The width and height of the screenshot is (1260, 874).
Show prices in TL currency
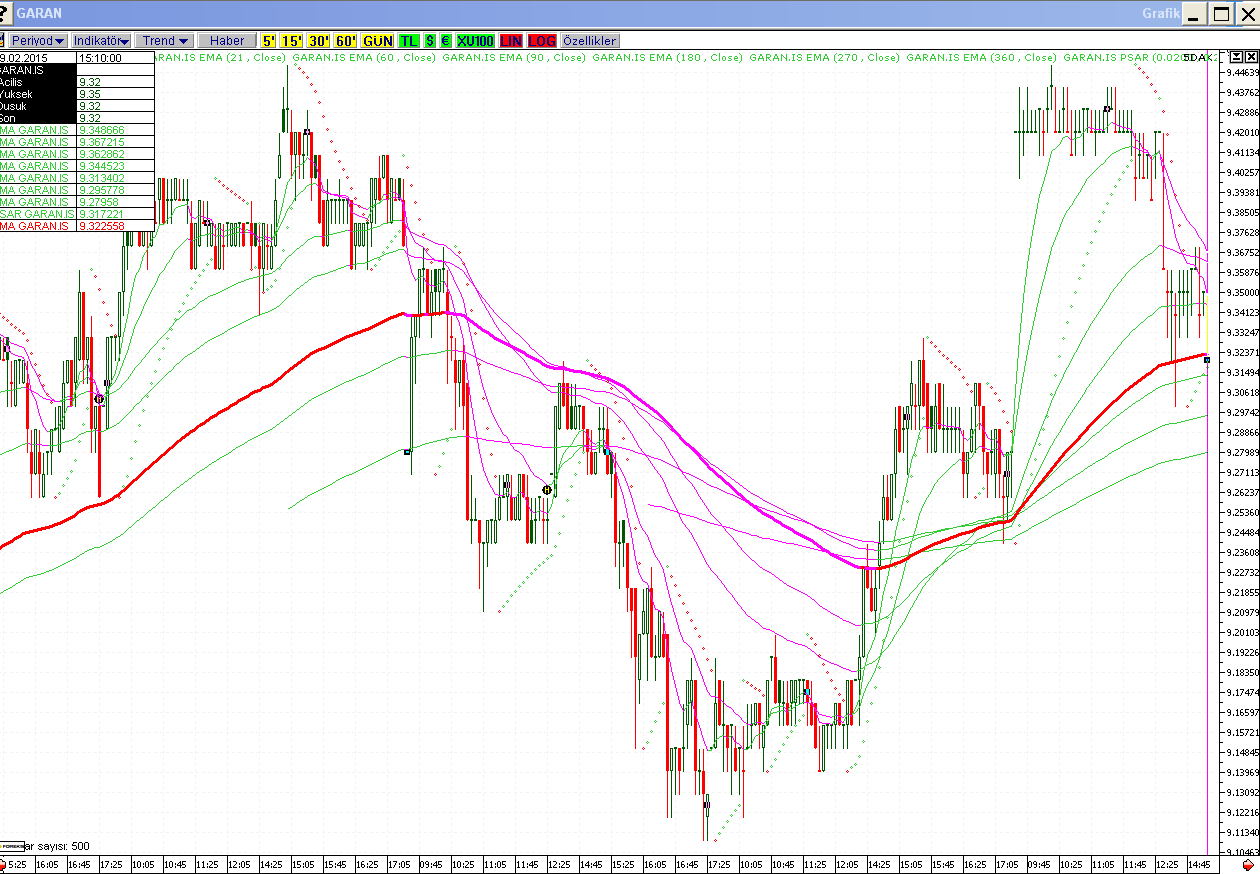(408, 41)
